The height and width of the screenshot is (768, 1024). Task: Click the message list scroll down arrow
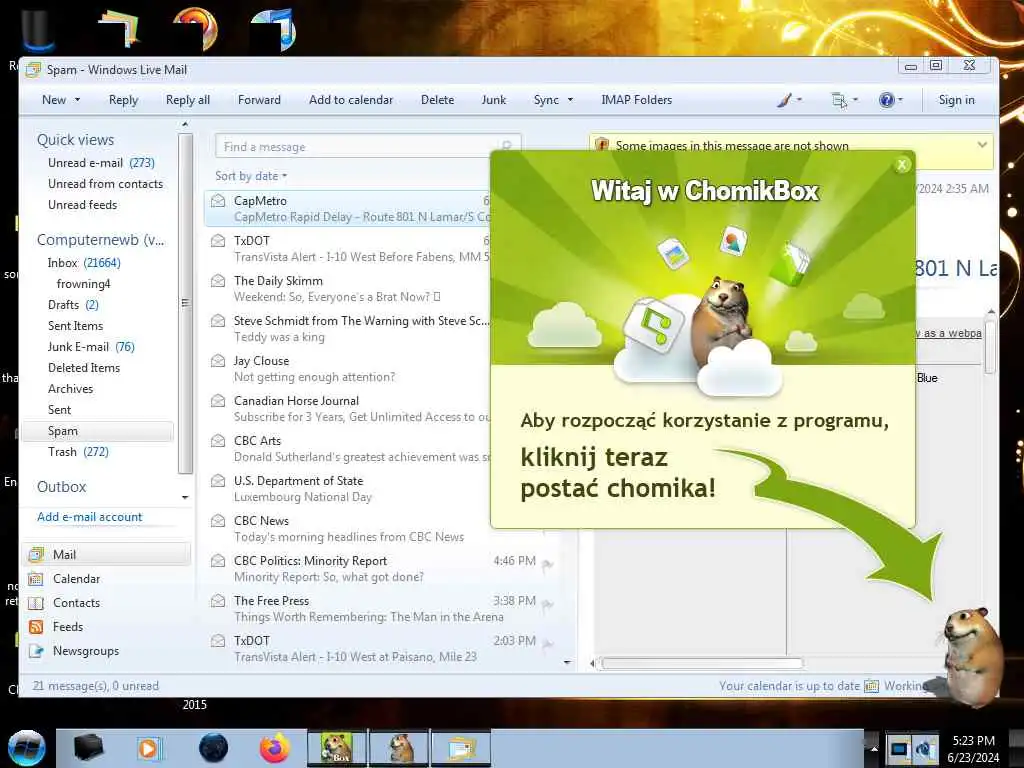click(567, 662)
